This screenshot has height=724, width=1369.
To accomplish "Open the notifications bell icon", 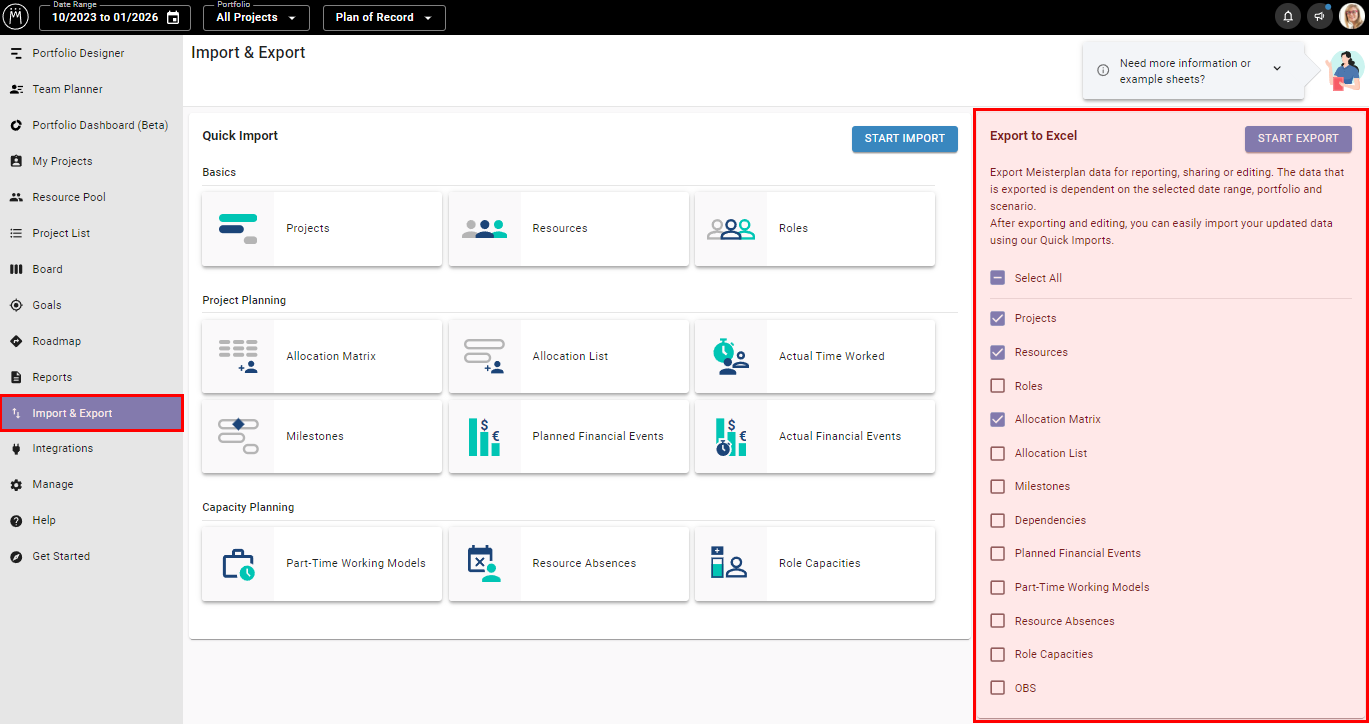I will 1288,17.
